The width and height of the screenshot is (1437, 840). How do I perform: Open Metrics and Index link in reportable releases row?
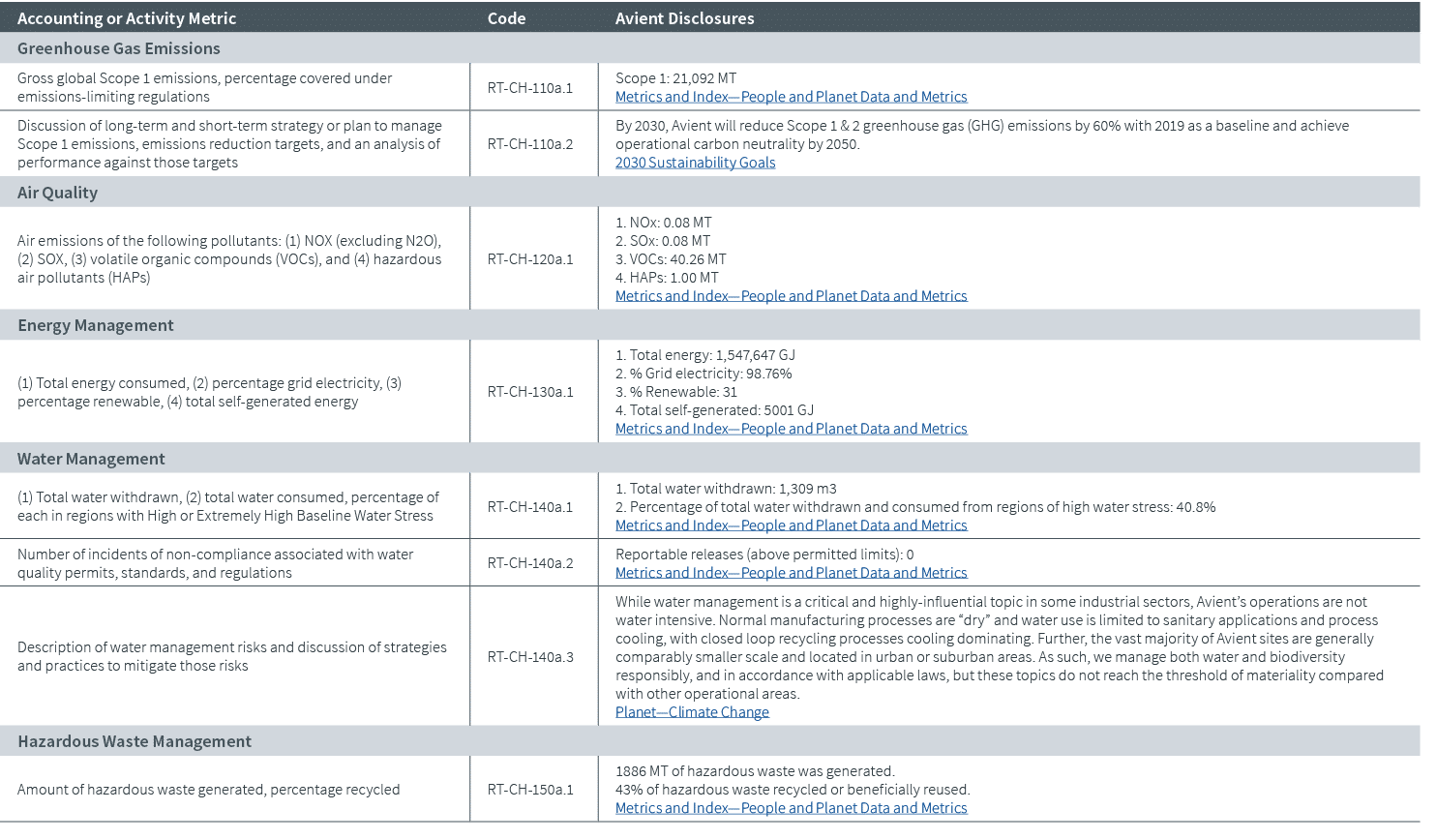coord(791,572)
